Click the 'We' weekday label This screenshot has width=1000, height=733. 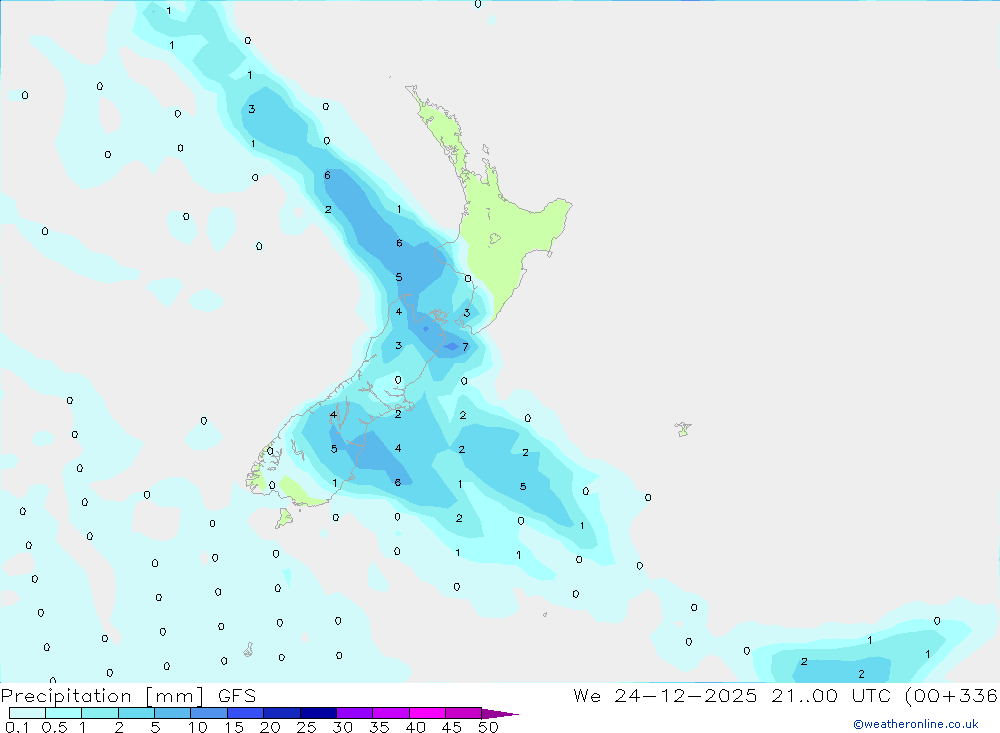coord(587,696)
